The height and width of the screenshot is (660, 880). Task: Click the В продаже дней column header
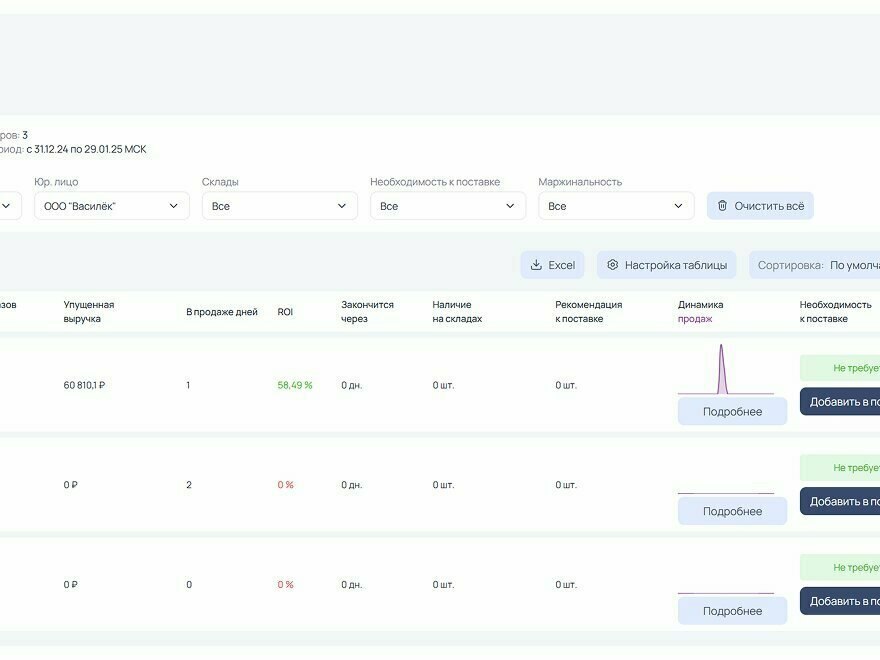(221, 312)
